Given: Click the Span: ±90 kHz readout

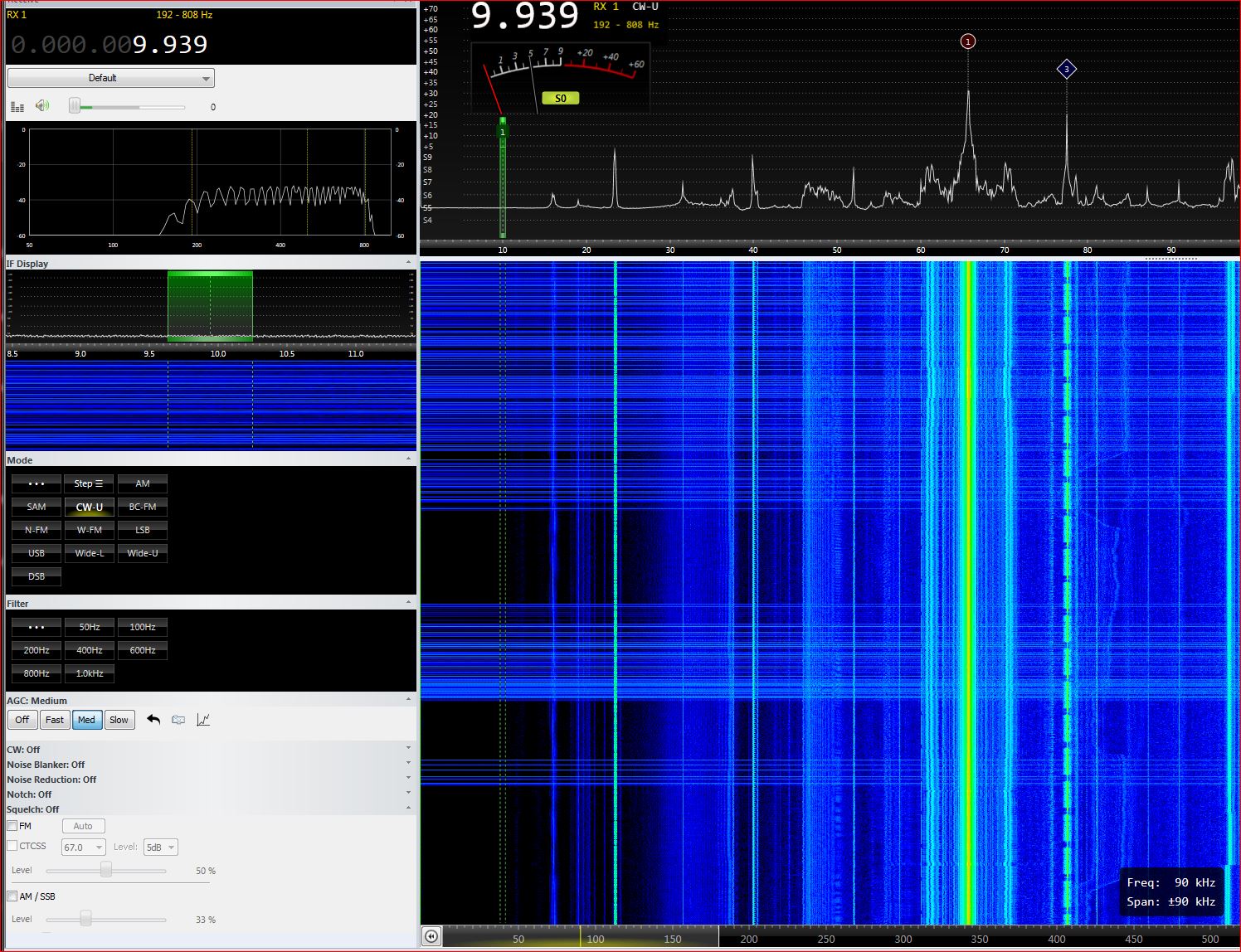Looking at the screenshot, I should tap(1170, 901).
